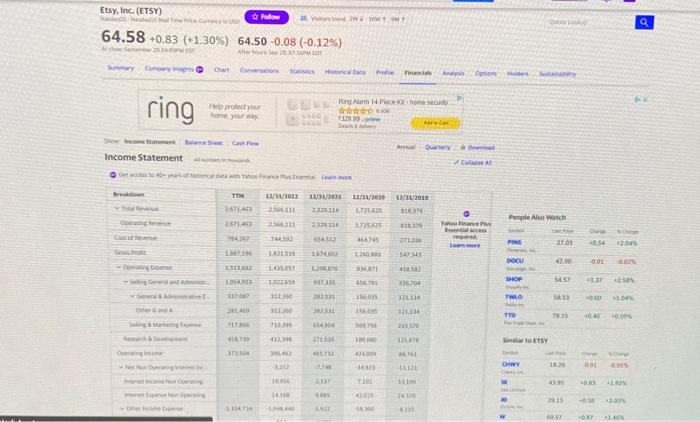Select Annual period view
Viewport: 700px width, 422px height.
405,147
